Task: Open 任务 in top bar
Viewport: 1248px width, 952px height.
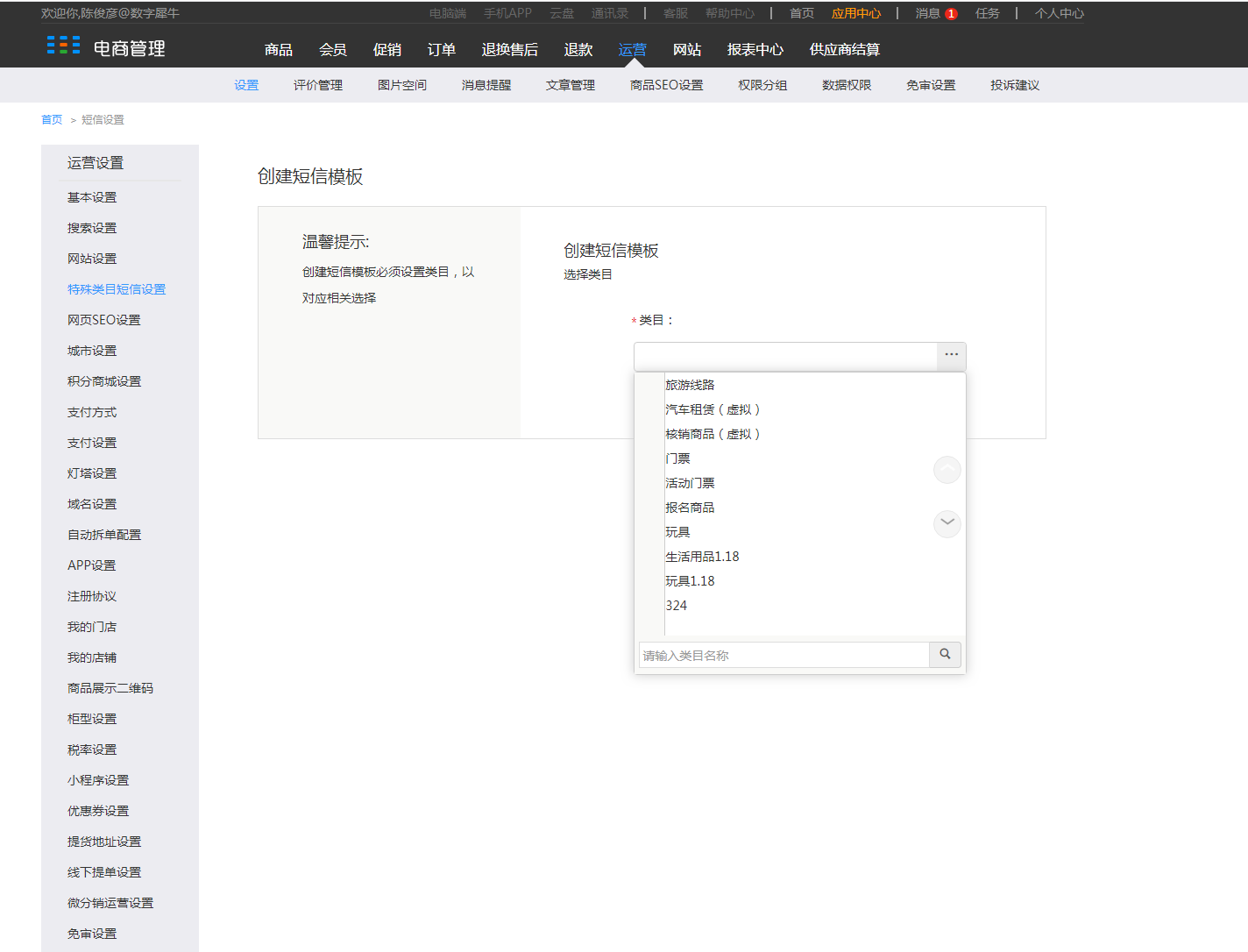Action: tap(988, 13)
